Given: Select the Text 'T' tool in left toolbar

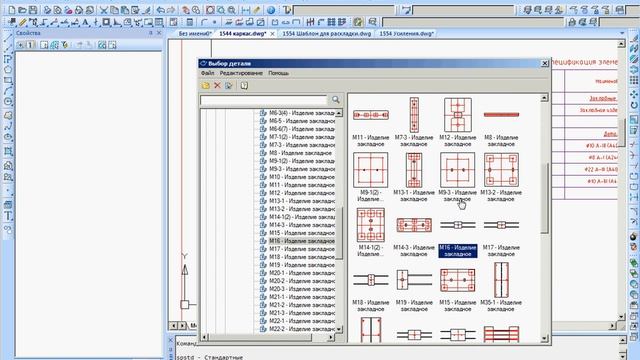Looking at the screenshot, I should 8,216.
